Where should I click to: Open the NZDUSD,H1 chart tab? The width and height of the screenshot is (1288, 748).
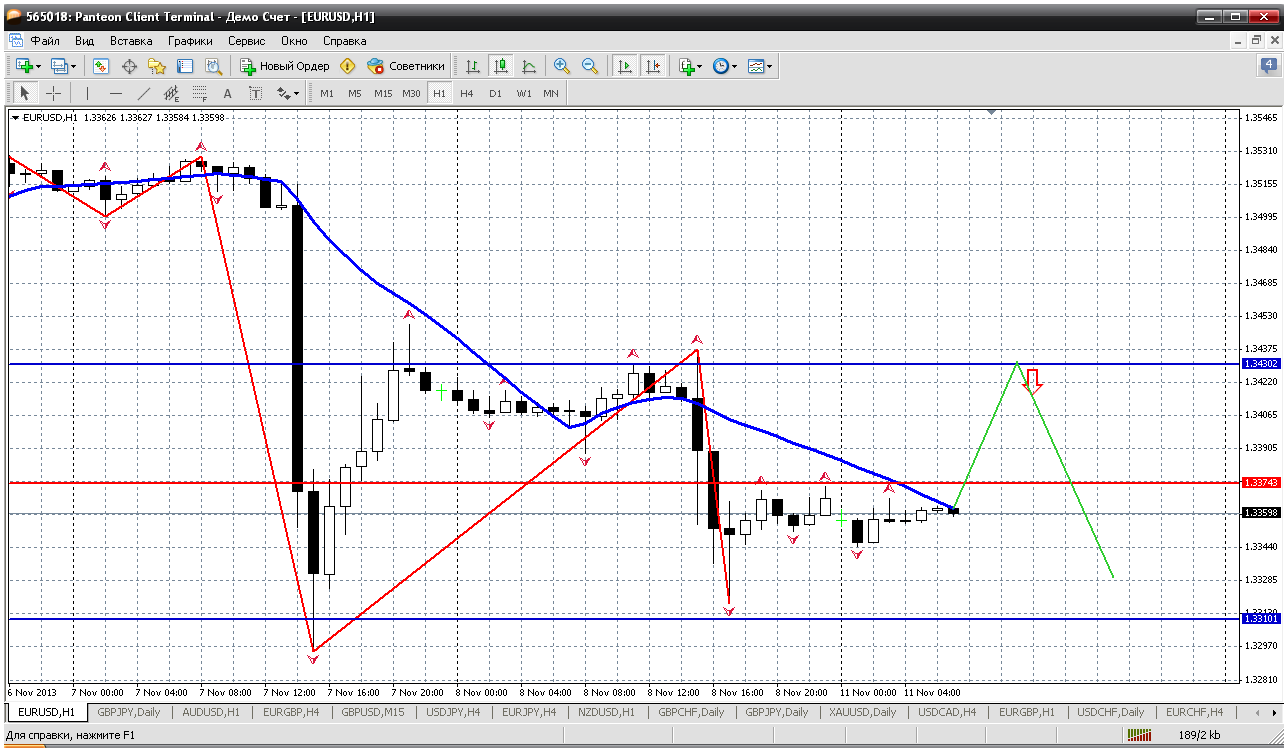[x=607, y=712]
